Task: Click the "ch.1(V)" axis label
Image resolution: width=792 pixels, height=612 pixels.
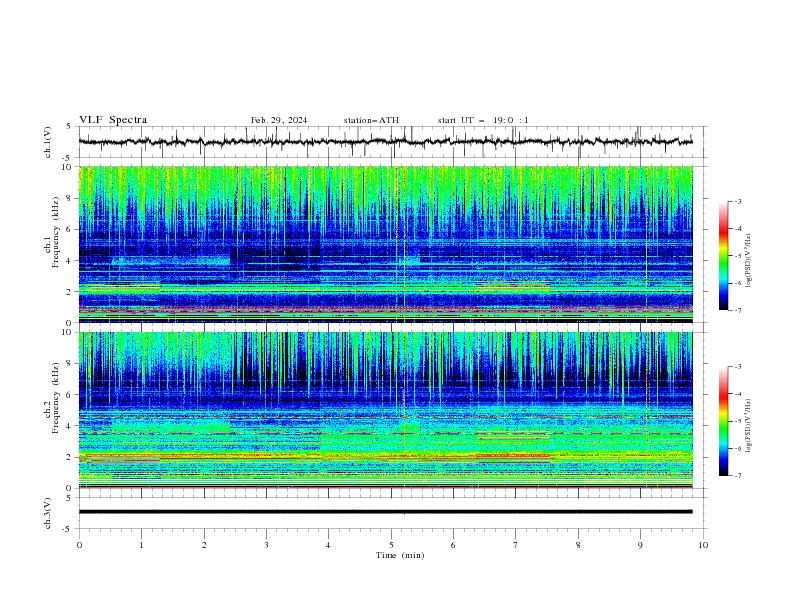Action: click(x=48, y=142)
